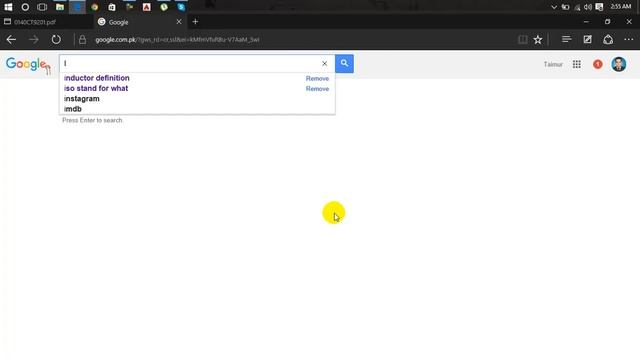
Task: Click the Taimur account name link
Action: tap(553, 64)
